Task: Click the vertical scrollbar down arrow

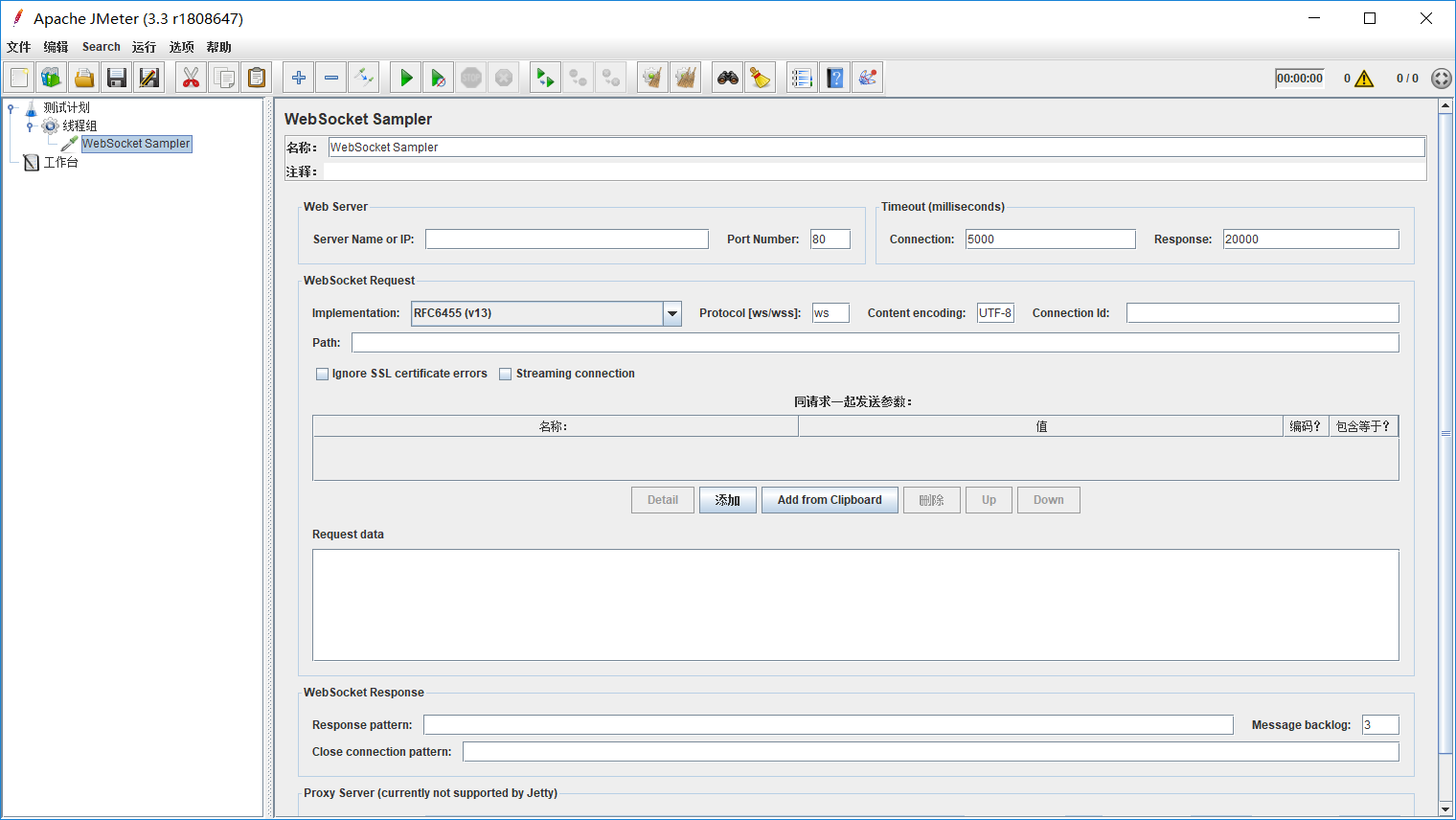Action: 1445,809
